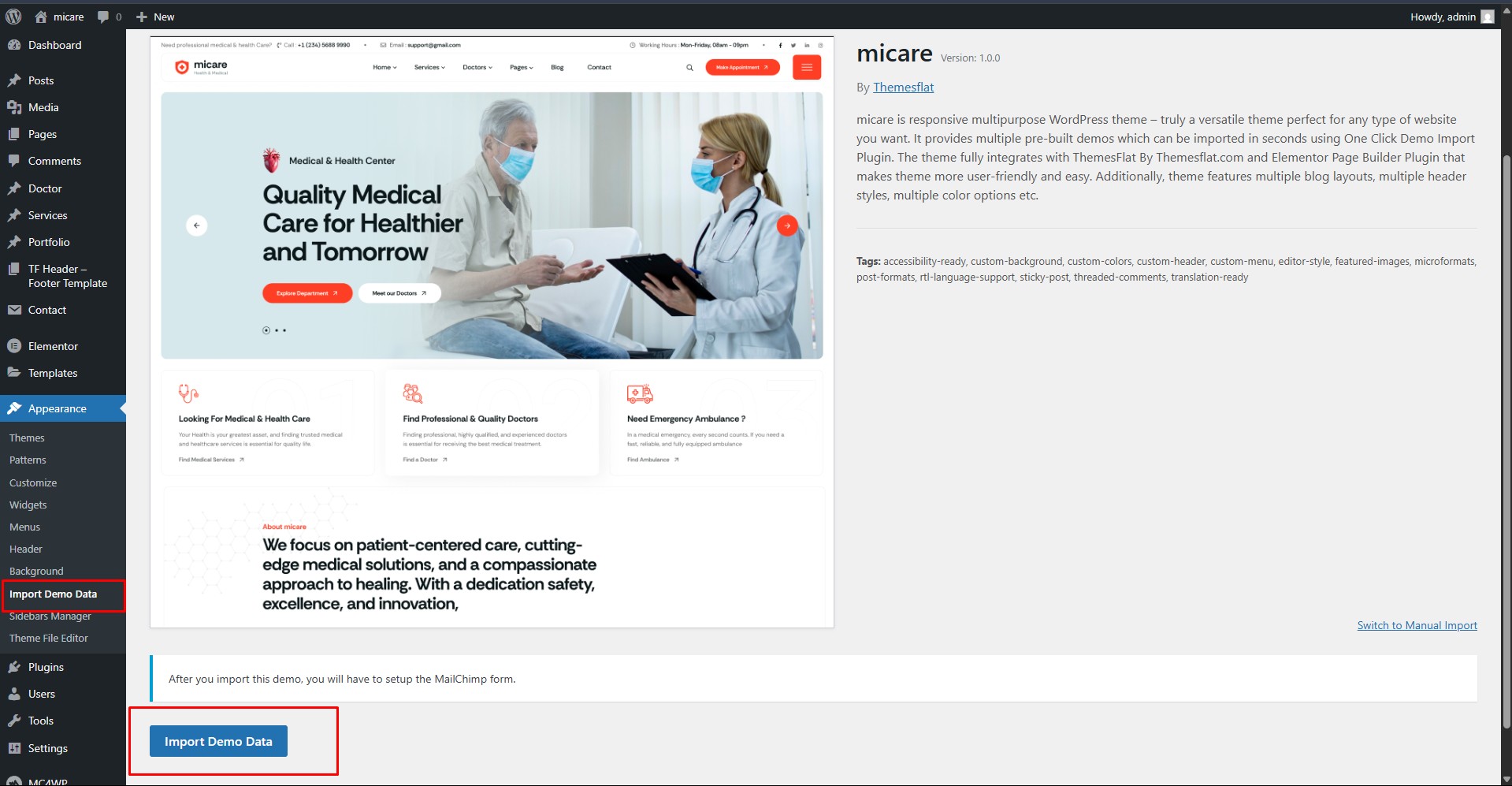Click the search magnifier in theme preview
The width and height of the screenshot is (1512, 786).
(689, 68)
